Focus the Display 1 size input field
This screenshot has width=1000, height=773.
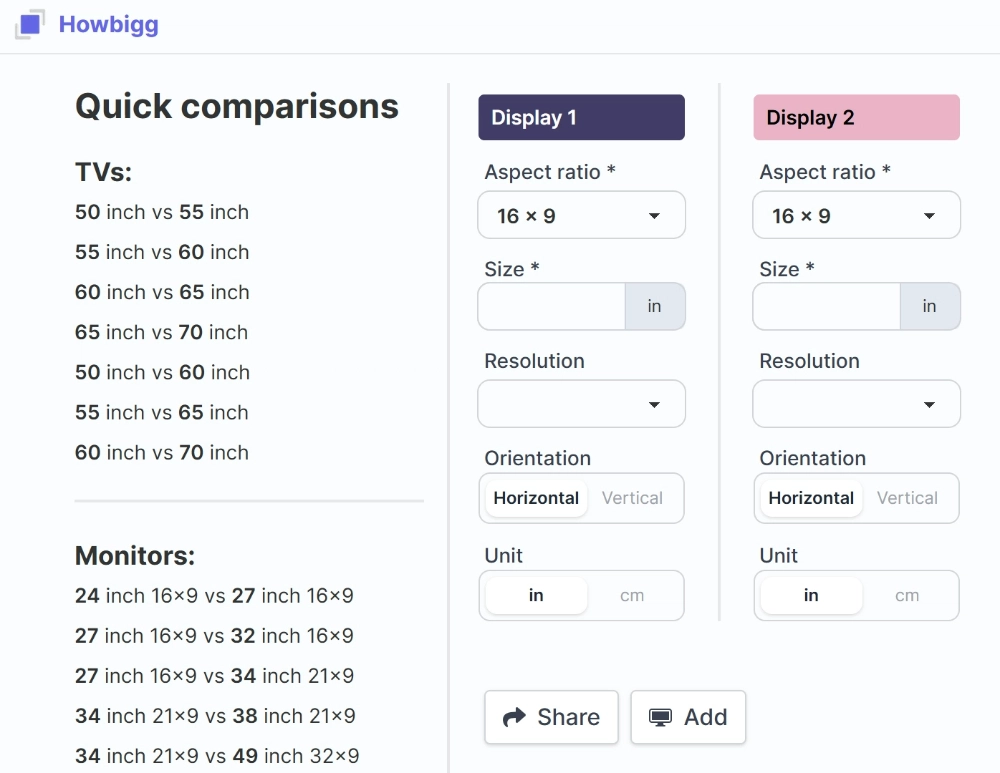[x=552, y=307]
